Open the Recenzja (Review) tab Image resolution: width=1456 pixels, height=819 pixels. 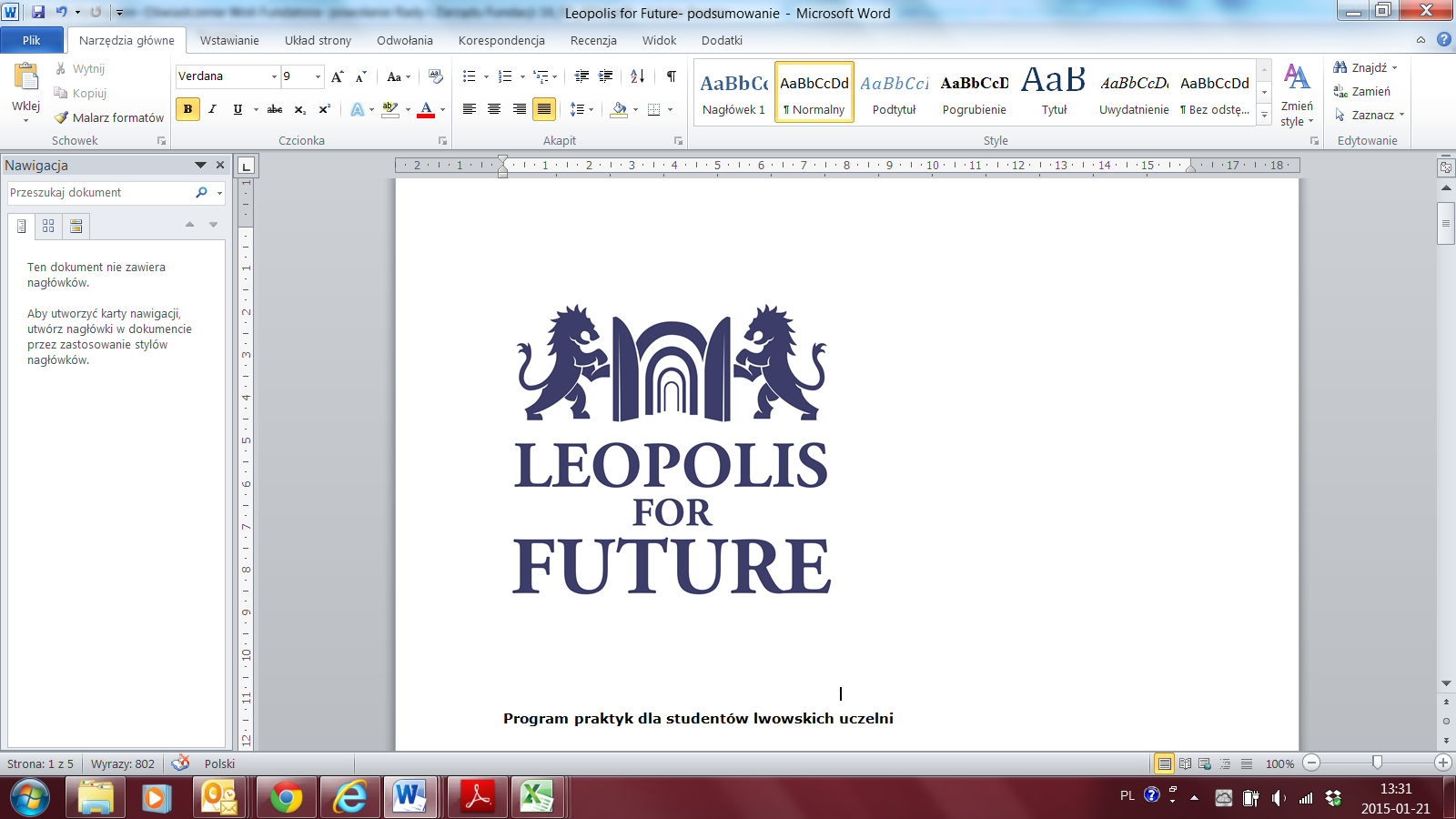593,40
